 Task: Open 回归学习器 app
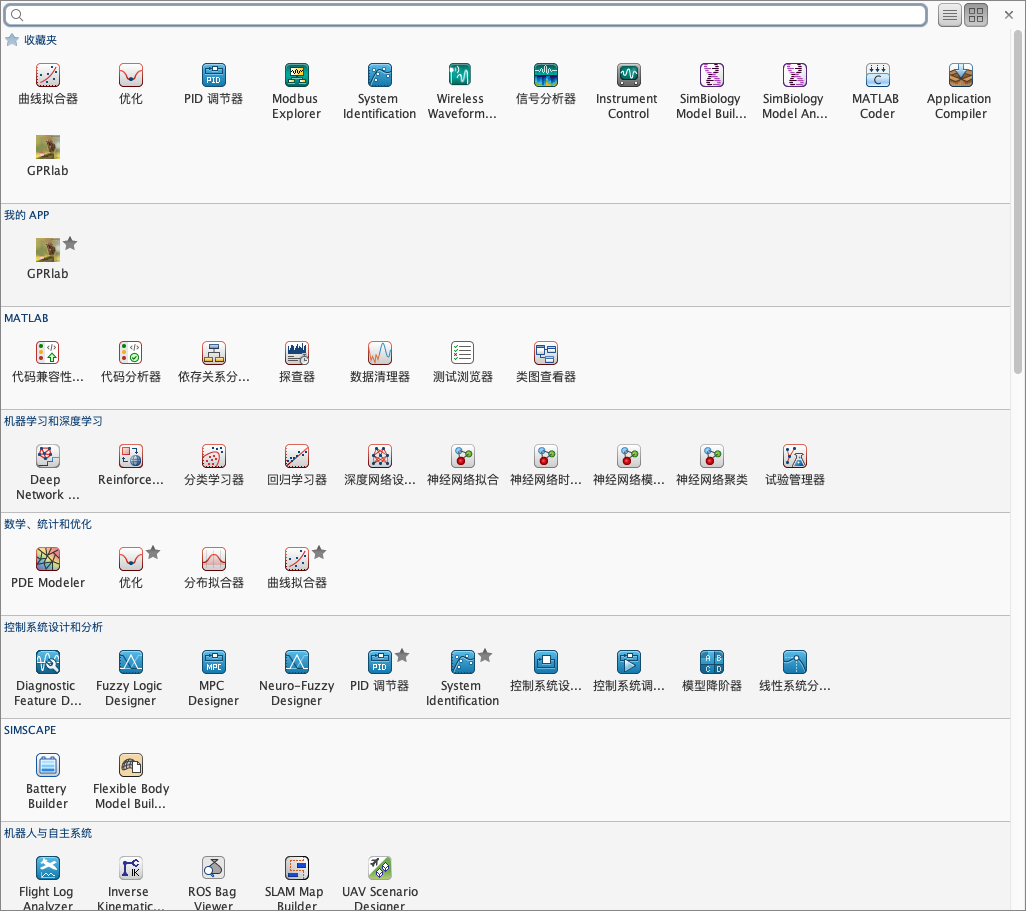pyautogui.click(x=296, y=465)
